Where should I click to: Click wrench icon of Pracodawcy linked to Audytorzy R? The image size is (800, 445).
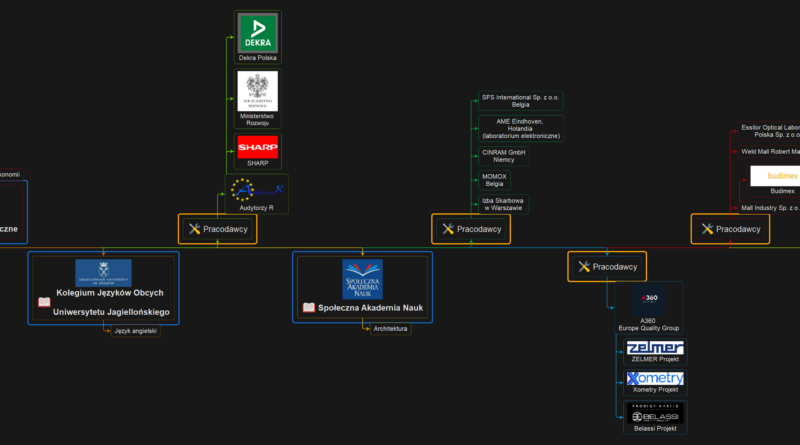pos(194,229)
